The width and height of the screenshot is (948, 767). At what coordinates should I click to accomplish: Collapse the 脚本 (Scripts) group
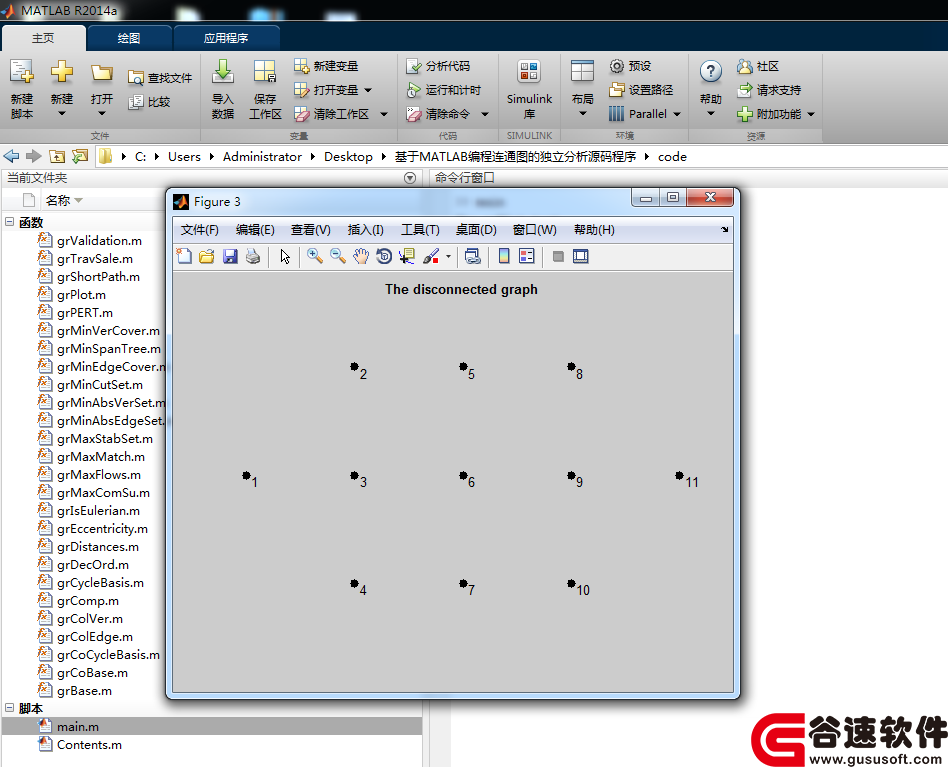click(10, 707)
